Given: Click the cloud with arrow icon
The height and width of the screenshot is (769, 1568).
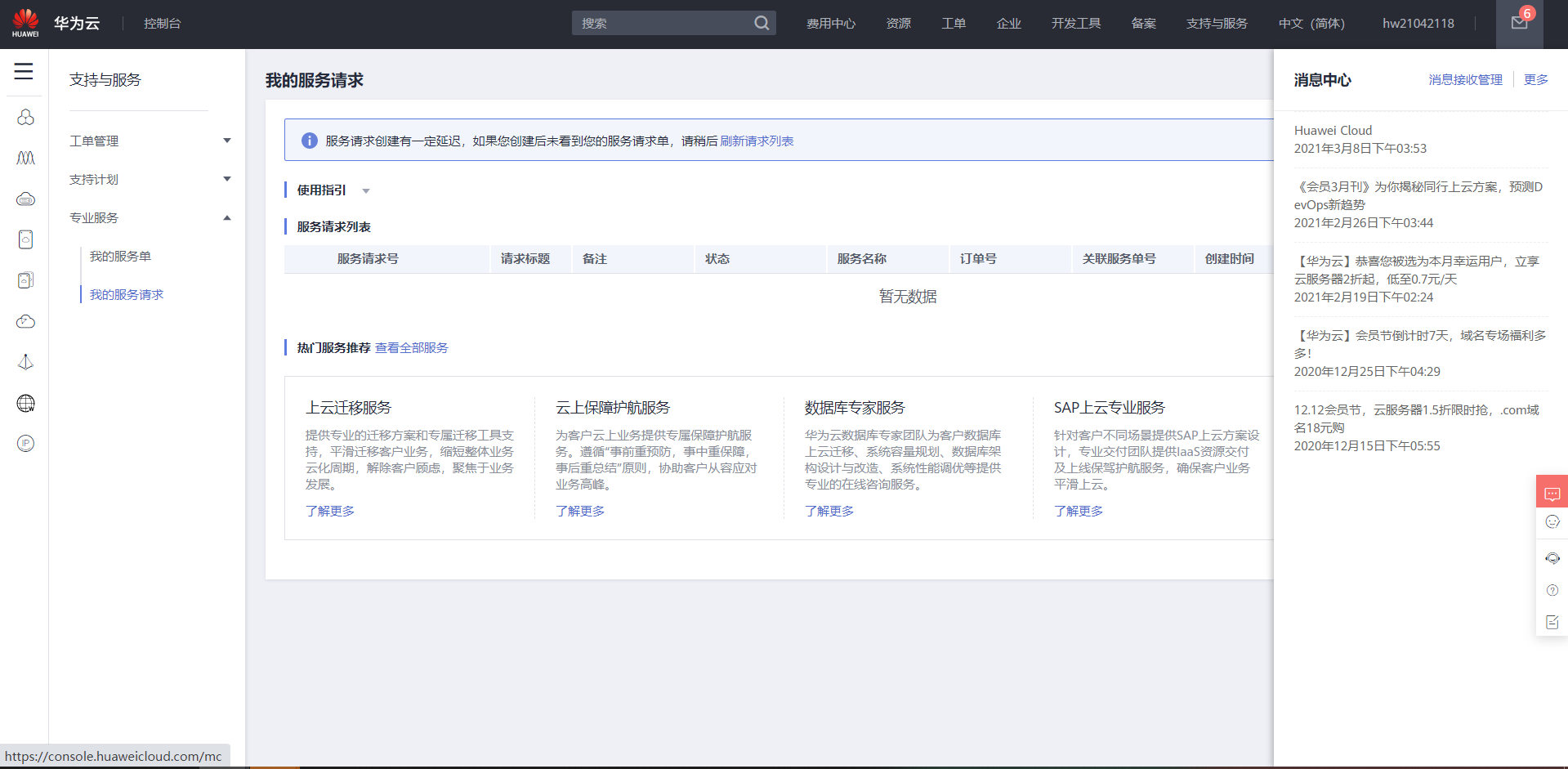Looking at the screenshot, I should click(x=25, y=321).
